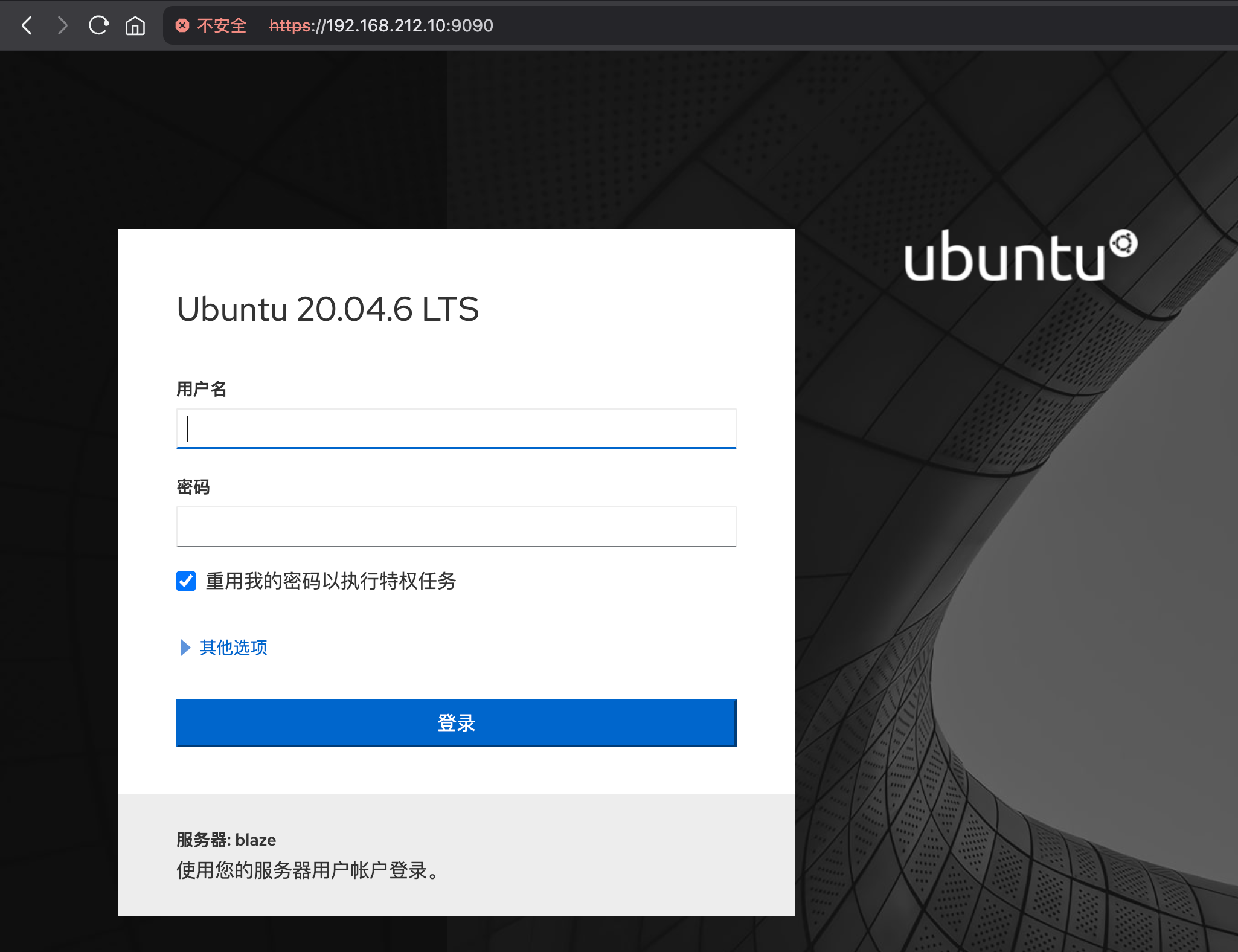Click the 服务器: blaze server text
Image resolution: width=1238 pixels, height=952 pixels.
pos(226,840)
